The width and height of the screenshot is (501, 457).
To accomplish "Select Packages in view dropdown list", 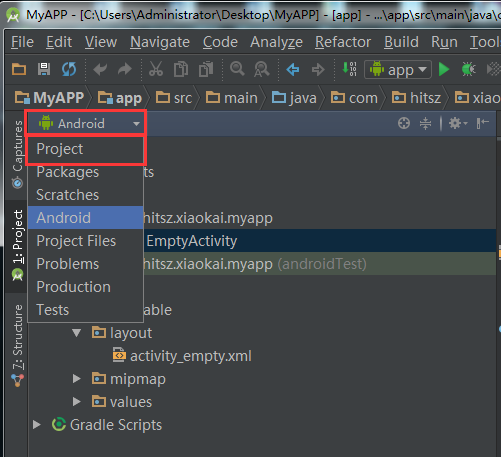I will pyautogui.click(x=86, y=172).
